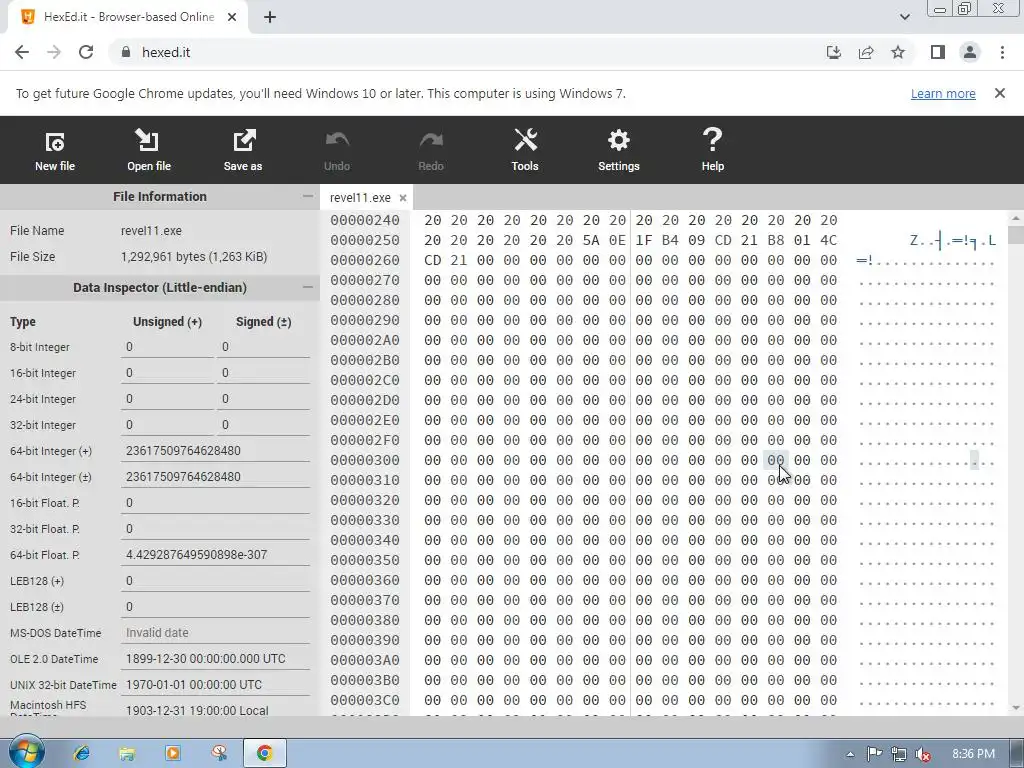Screen dimensions: 1024x768
Task: Click the browser forward arrow
Action: (54, 52)
